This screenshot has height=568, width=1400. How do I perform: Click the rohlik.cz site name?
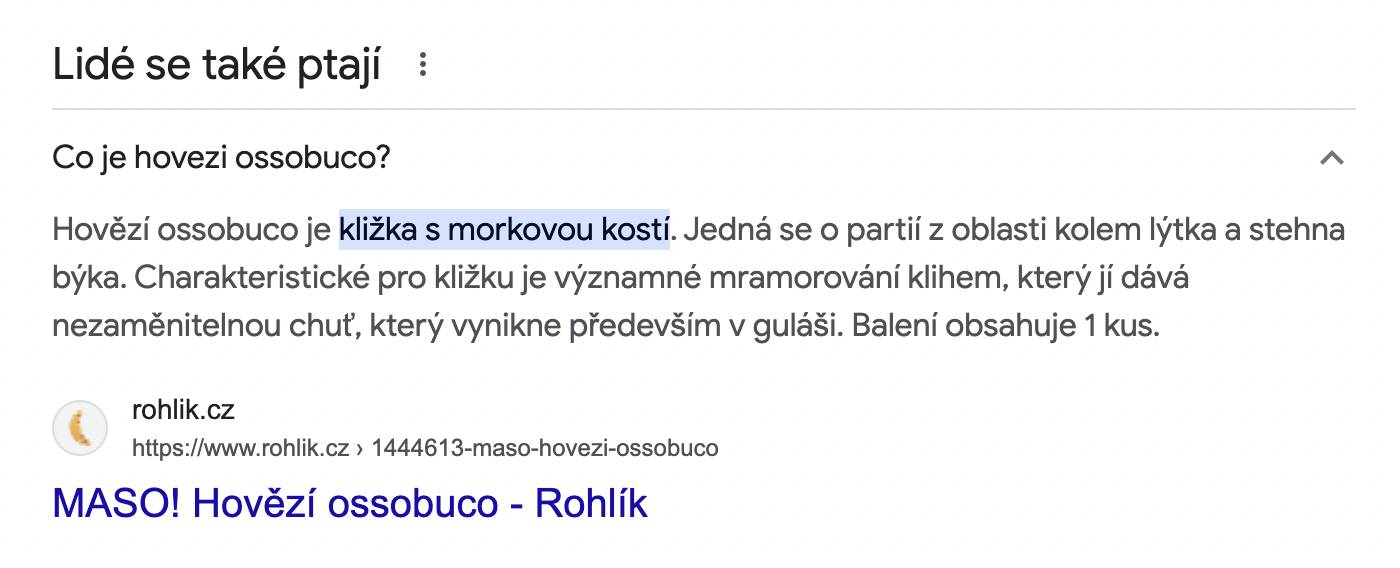183,410
